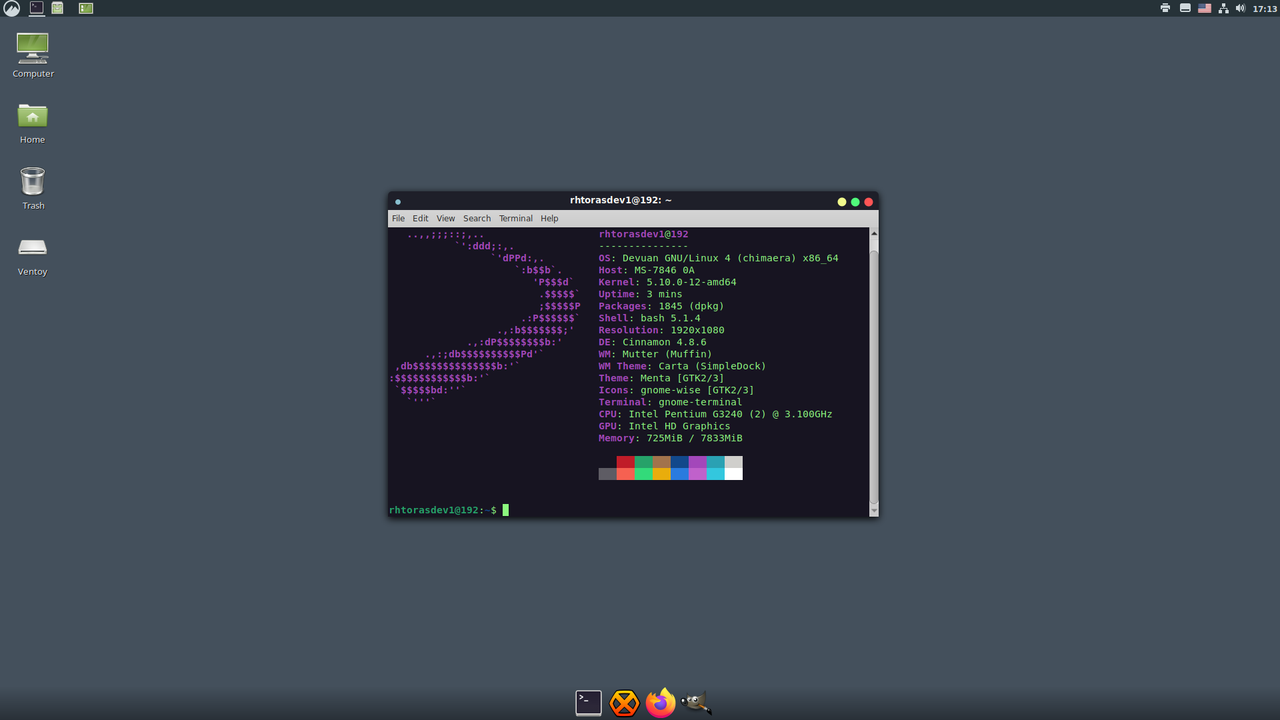Image resolution: width=1280 pixels, height=720 pixels.
Task: Close the terminal with the red button
Action: tap(869, 202)
